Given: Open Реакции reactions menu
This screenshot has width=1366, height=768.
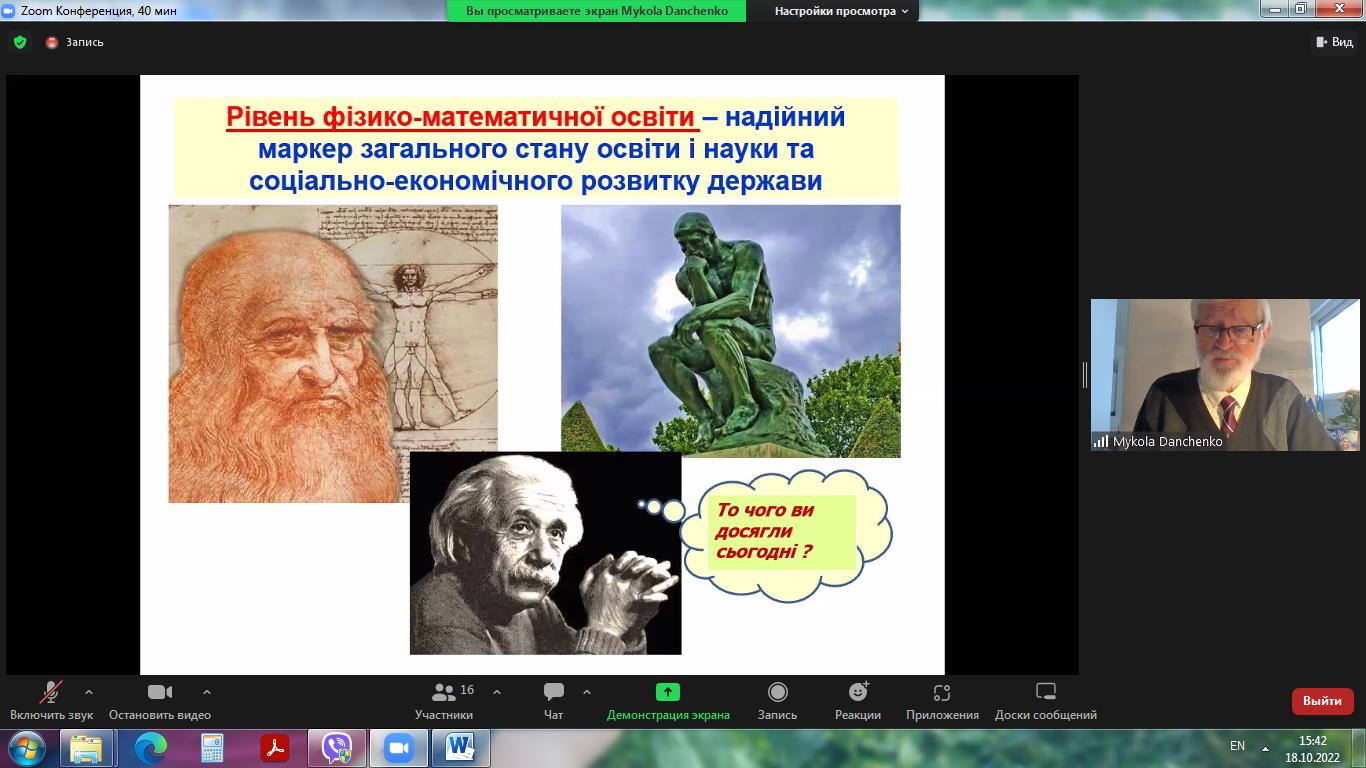Looking at the screenshot, I should click(858, 701).
